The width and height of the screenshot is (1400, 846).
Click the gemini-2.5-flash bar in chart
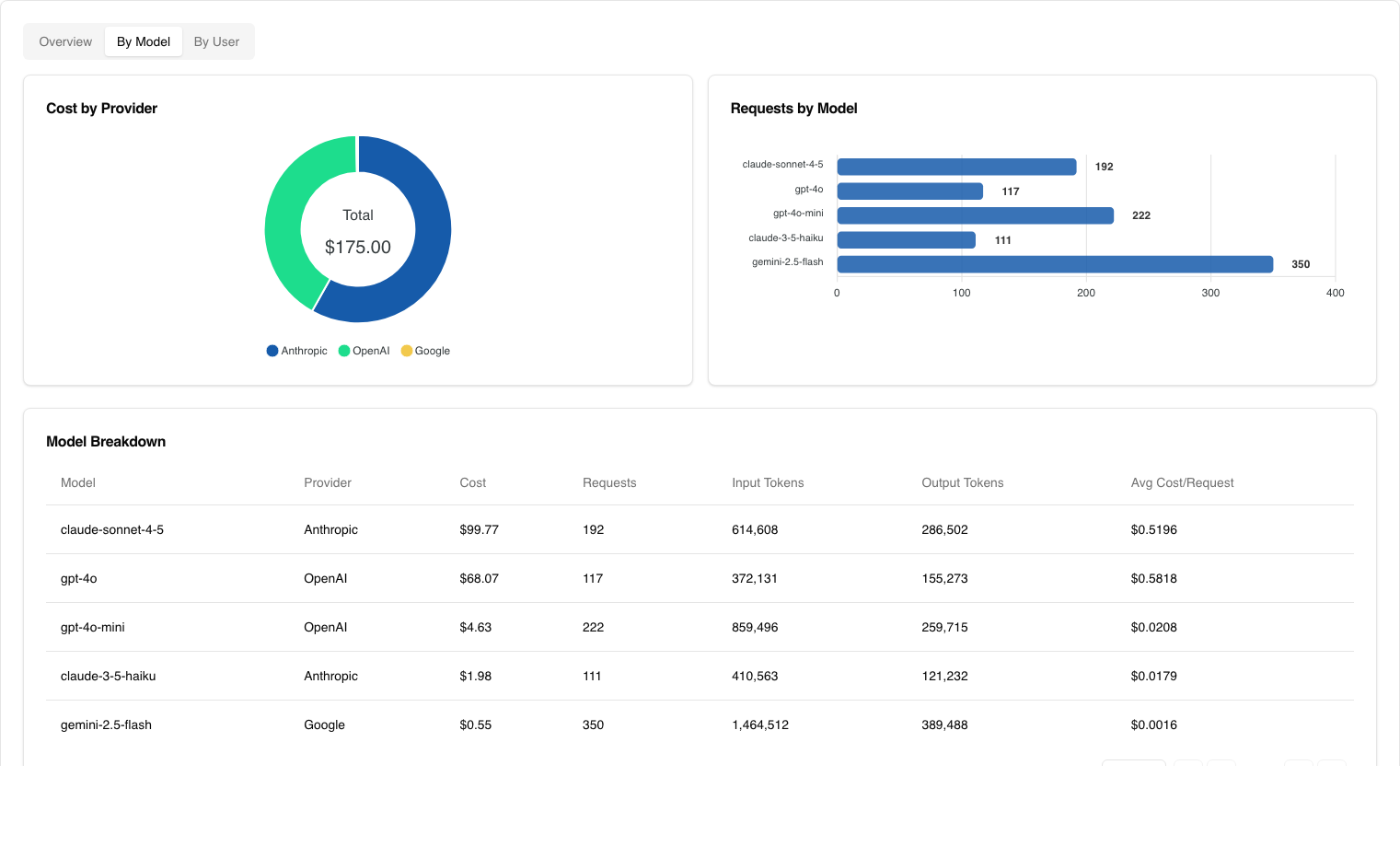[1054, 264]
